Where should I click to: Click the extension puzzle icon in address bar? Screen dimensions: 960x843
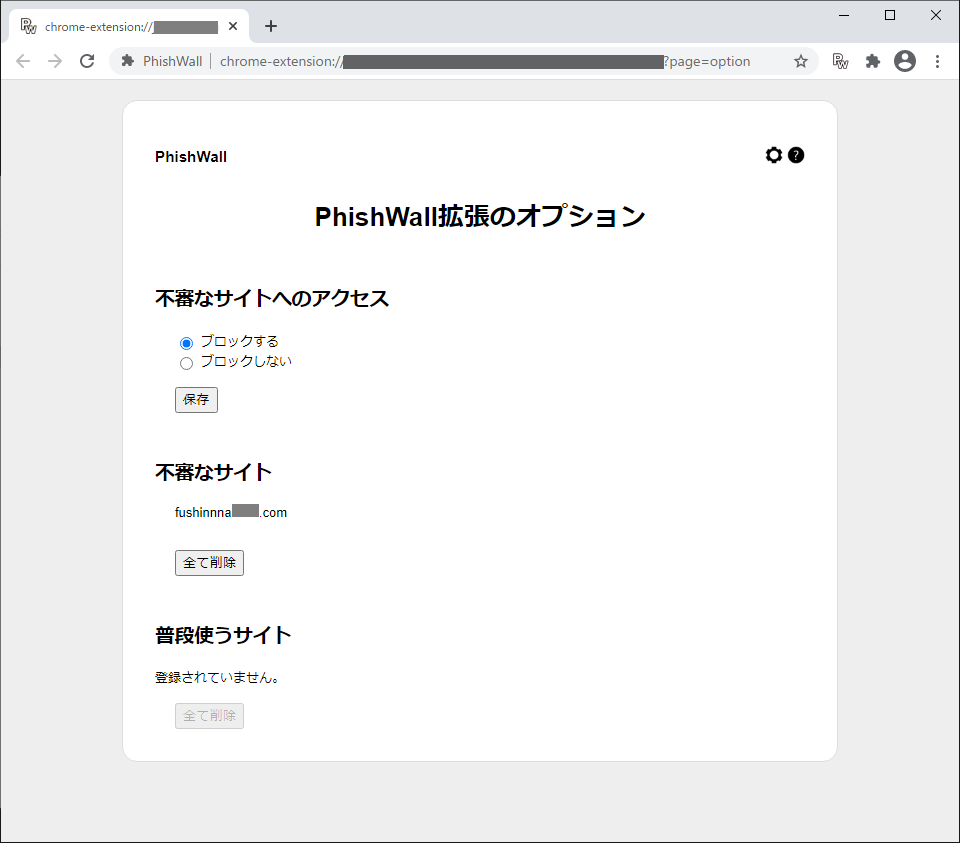click(127, 61)
